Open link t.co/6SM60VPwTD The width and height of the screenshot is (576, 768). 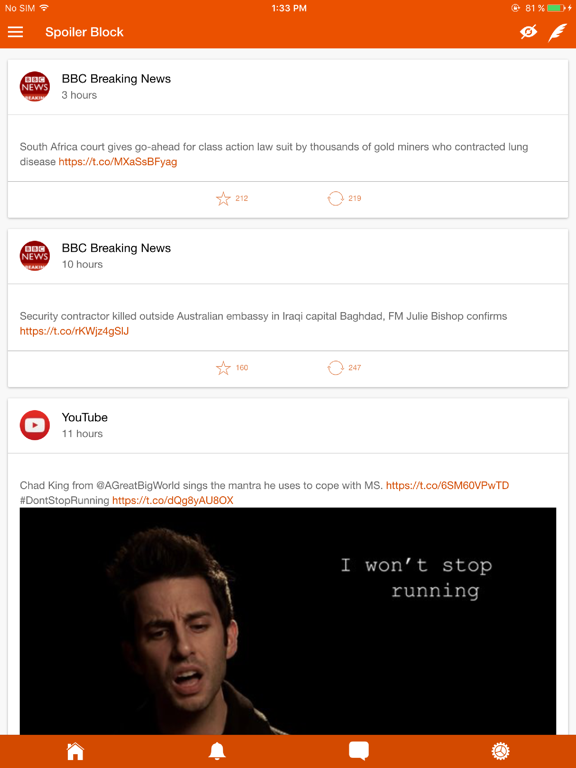click(447, 485)
